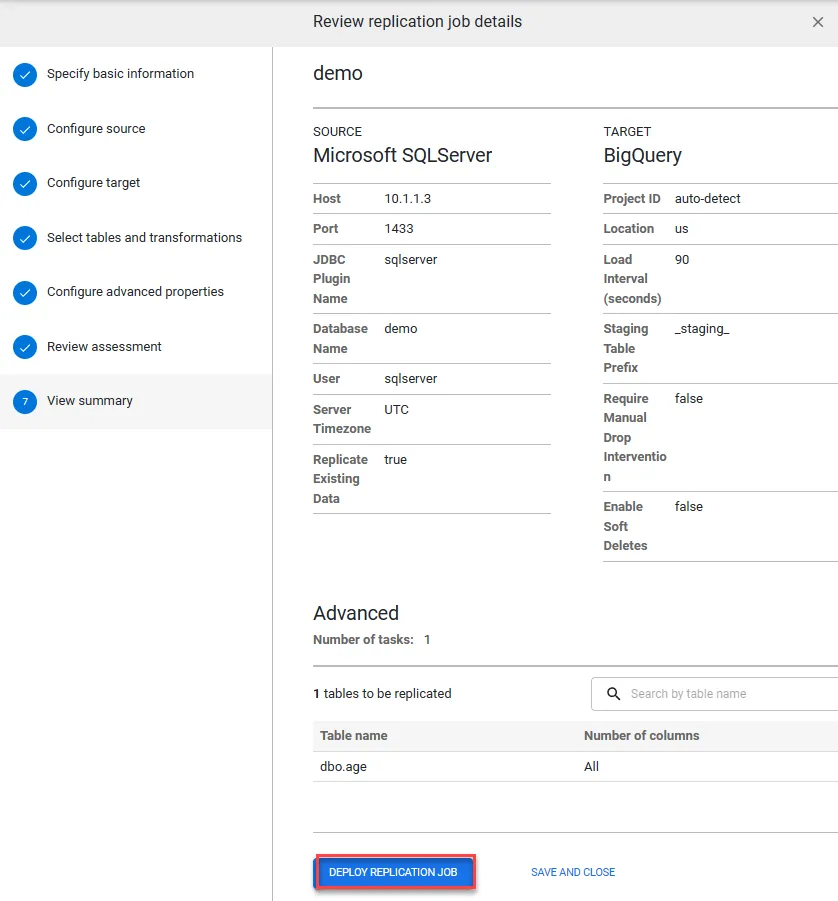Click the User value sqlserver
This screenshot has height=901, width=838.
point(411,379)
